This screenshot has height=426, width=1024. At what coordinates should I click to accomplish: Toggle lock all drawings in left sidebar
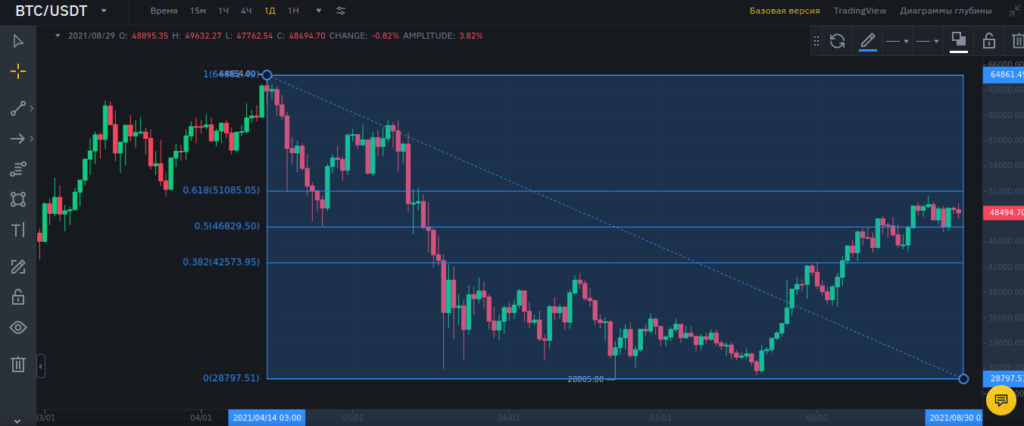pos(18,297)
